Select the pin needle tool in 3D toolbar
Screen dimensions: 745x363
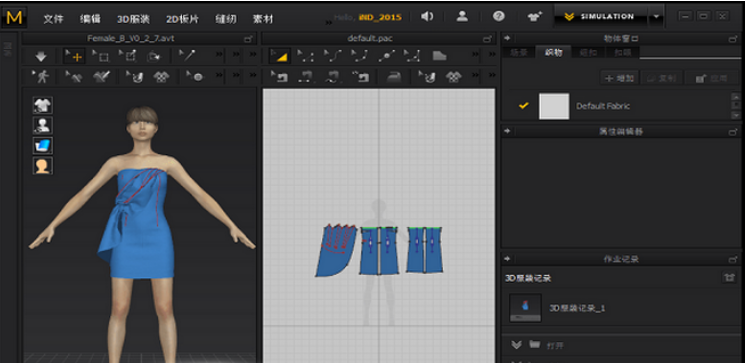pos(187,56)
